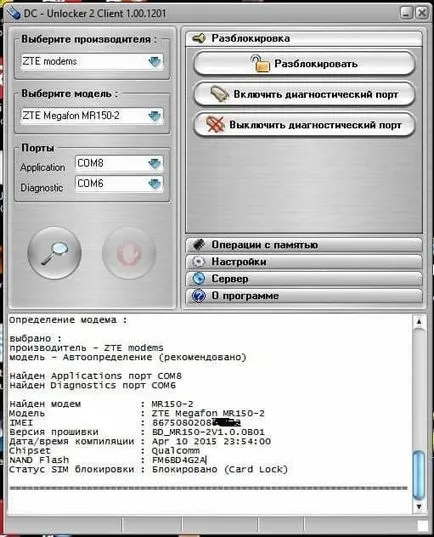Click the log scrollbar down arrow

tap(419, 506)
